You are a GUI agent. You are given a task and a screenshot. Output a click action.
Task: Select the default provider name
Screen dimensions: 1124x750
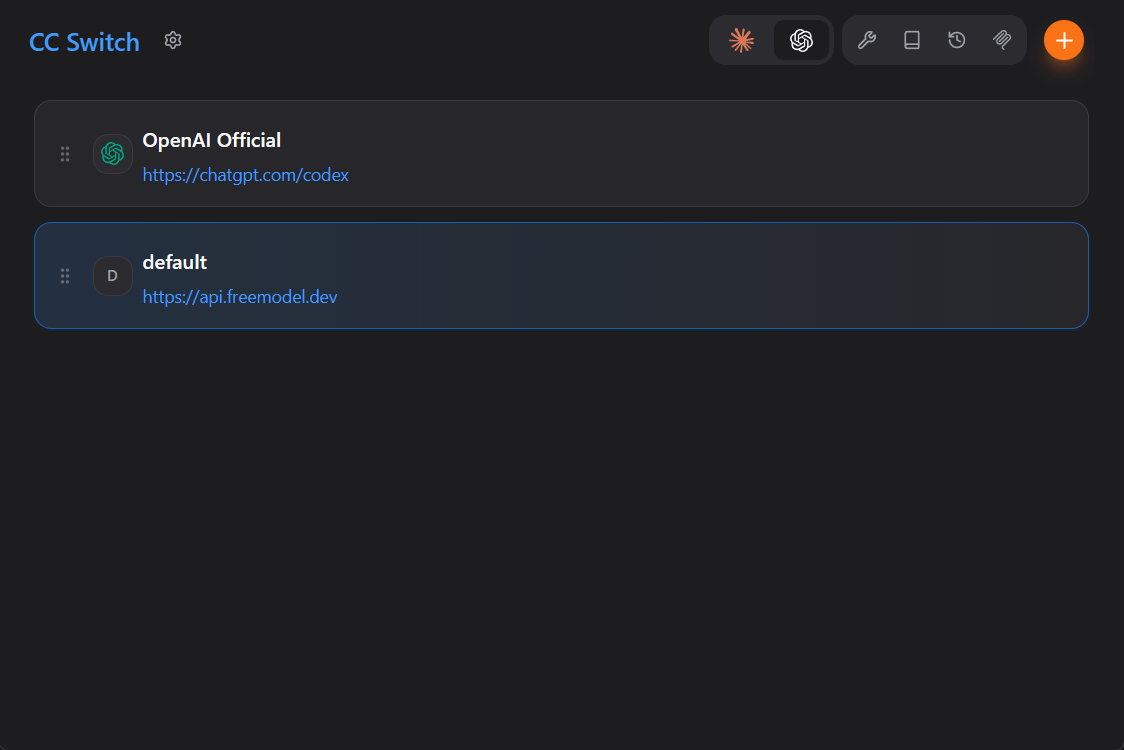click(174, 262)
